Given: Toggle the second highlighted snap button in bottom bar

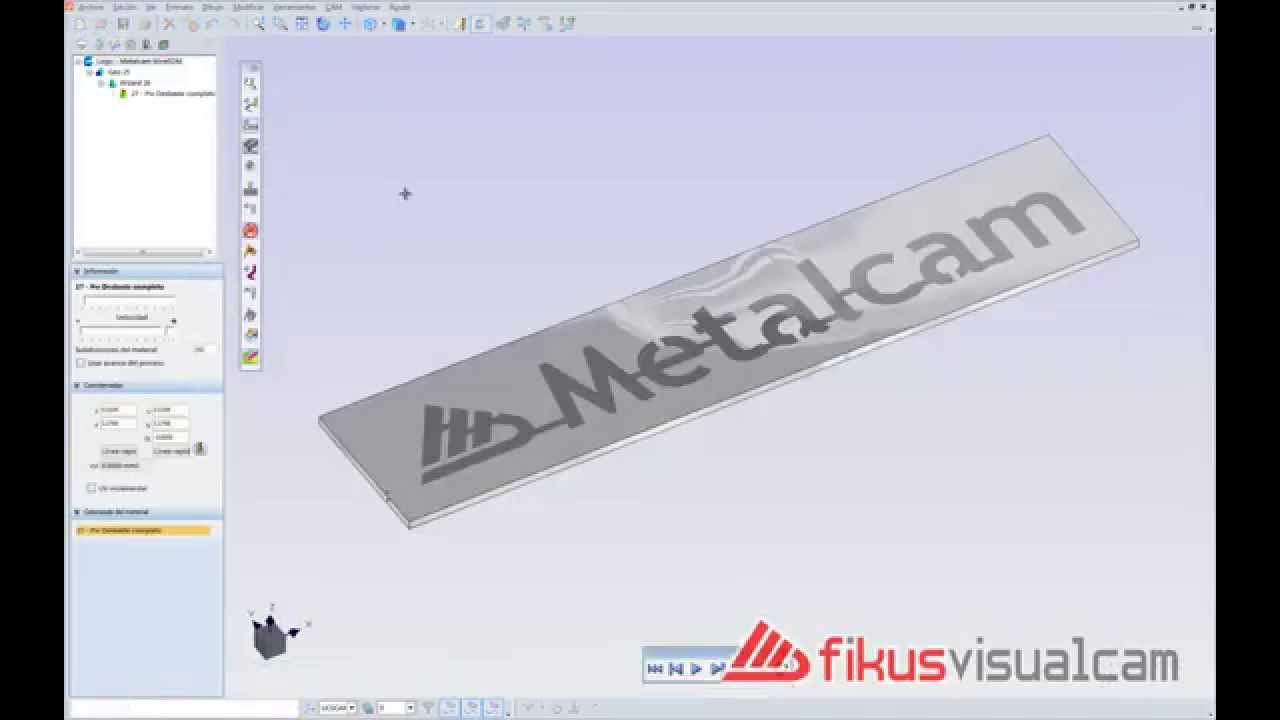Looking at the screenshot, I should pos(471,708).
